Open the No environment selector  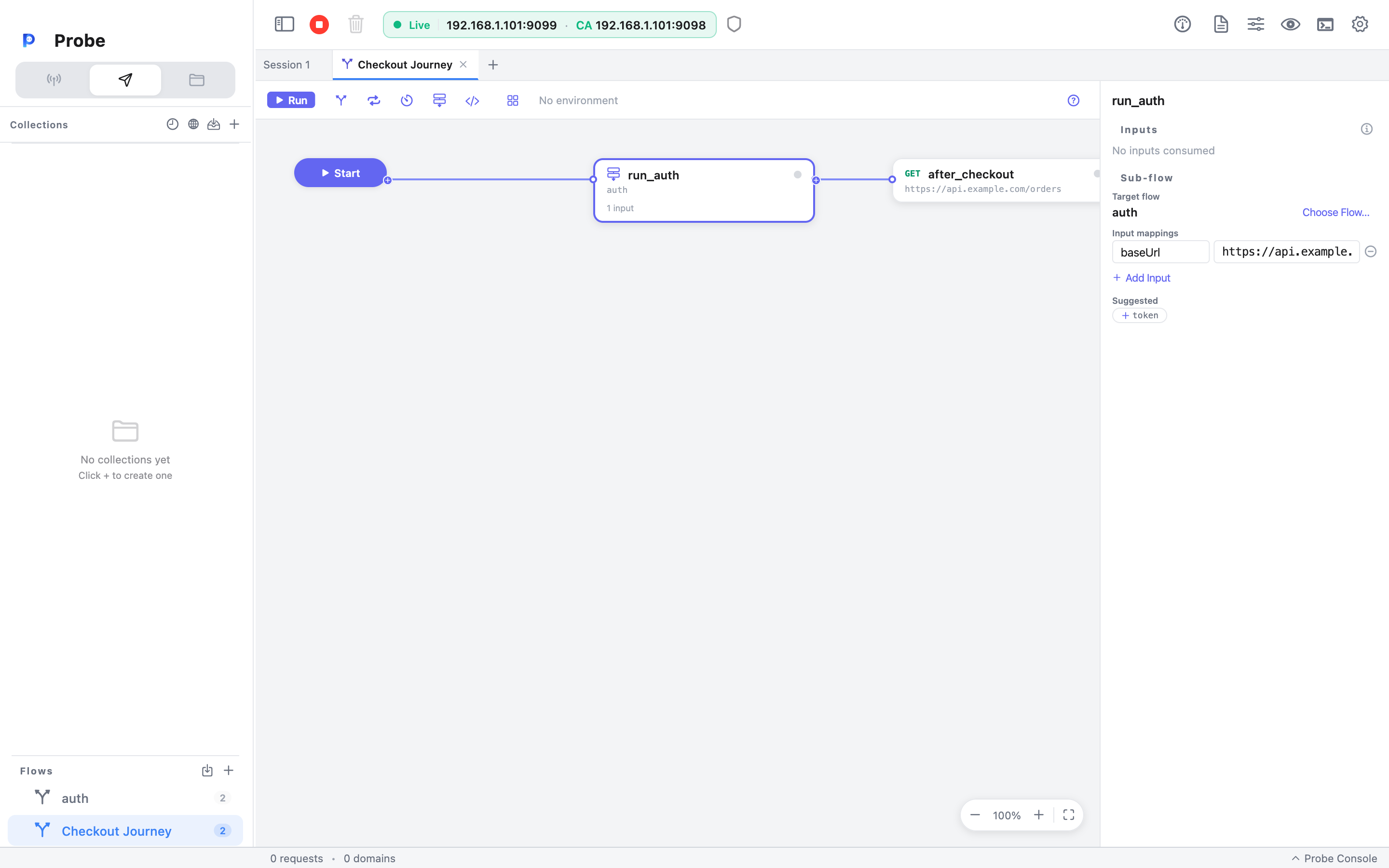pos(579,100)
